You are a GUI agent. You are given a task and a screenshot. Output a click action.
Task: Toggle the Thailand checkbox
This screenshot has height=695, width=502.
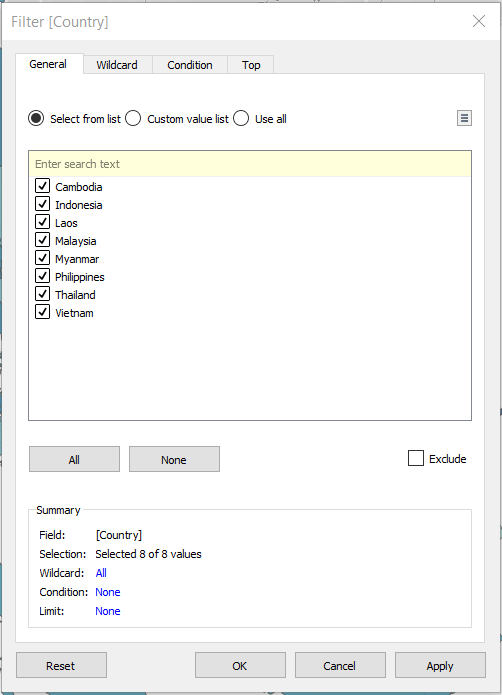pyautogui.click(x=43, y=294)
